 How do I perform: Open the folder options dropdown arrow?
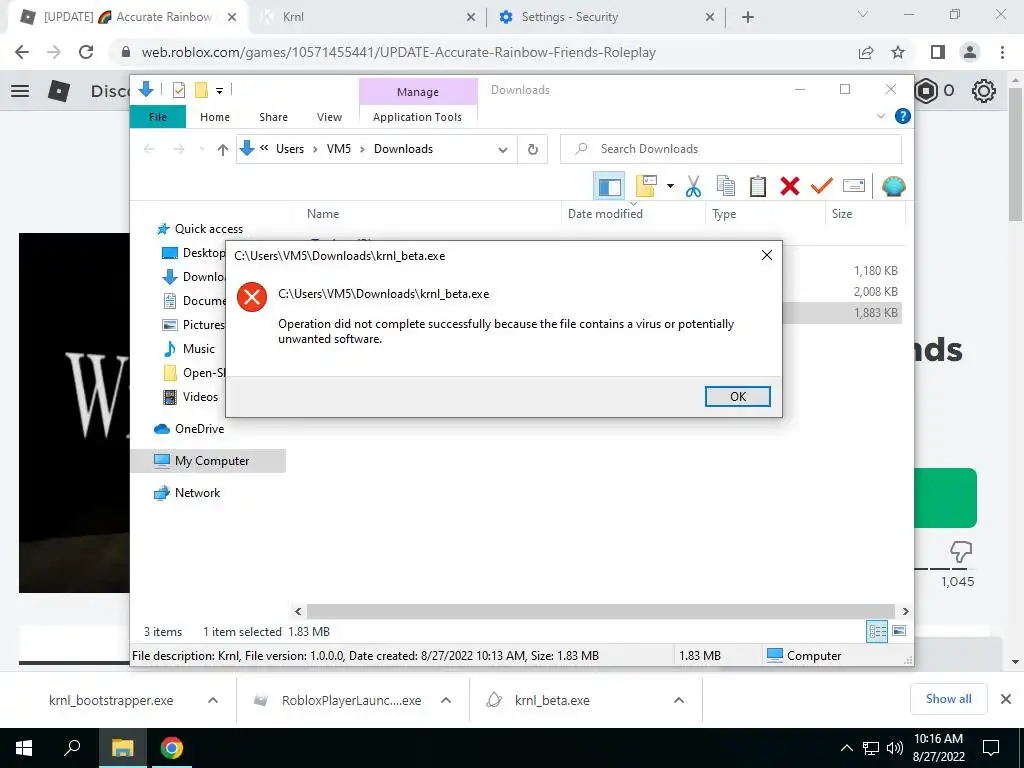670,186
